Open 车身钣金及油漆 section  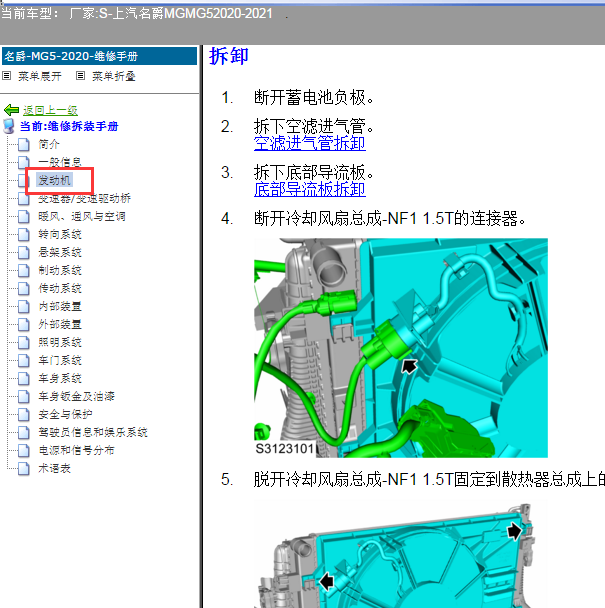(x=76, y=396)
